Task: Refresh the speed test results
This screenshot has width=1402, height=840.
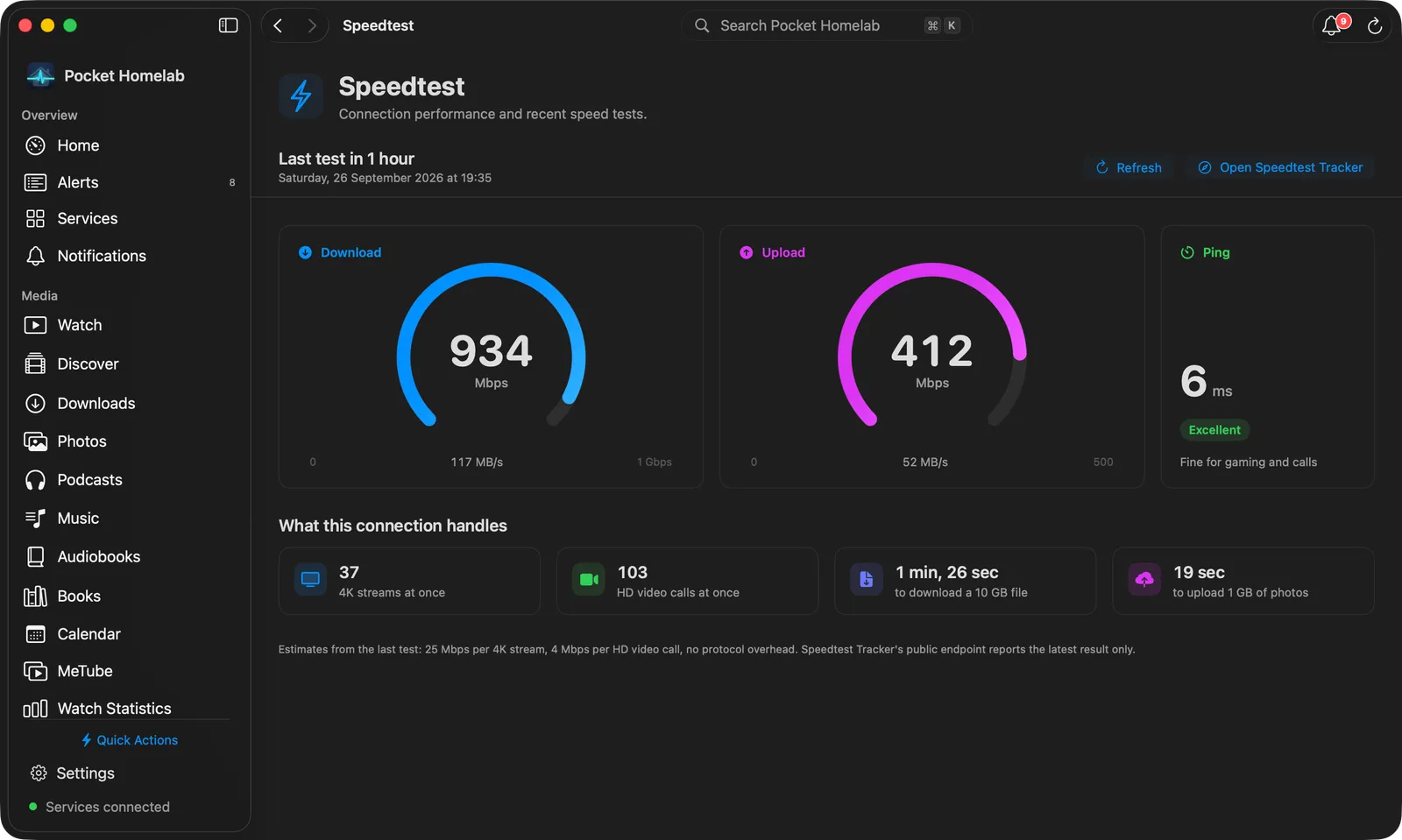Action: click(1129, 167)
